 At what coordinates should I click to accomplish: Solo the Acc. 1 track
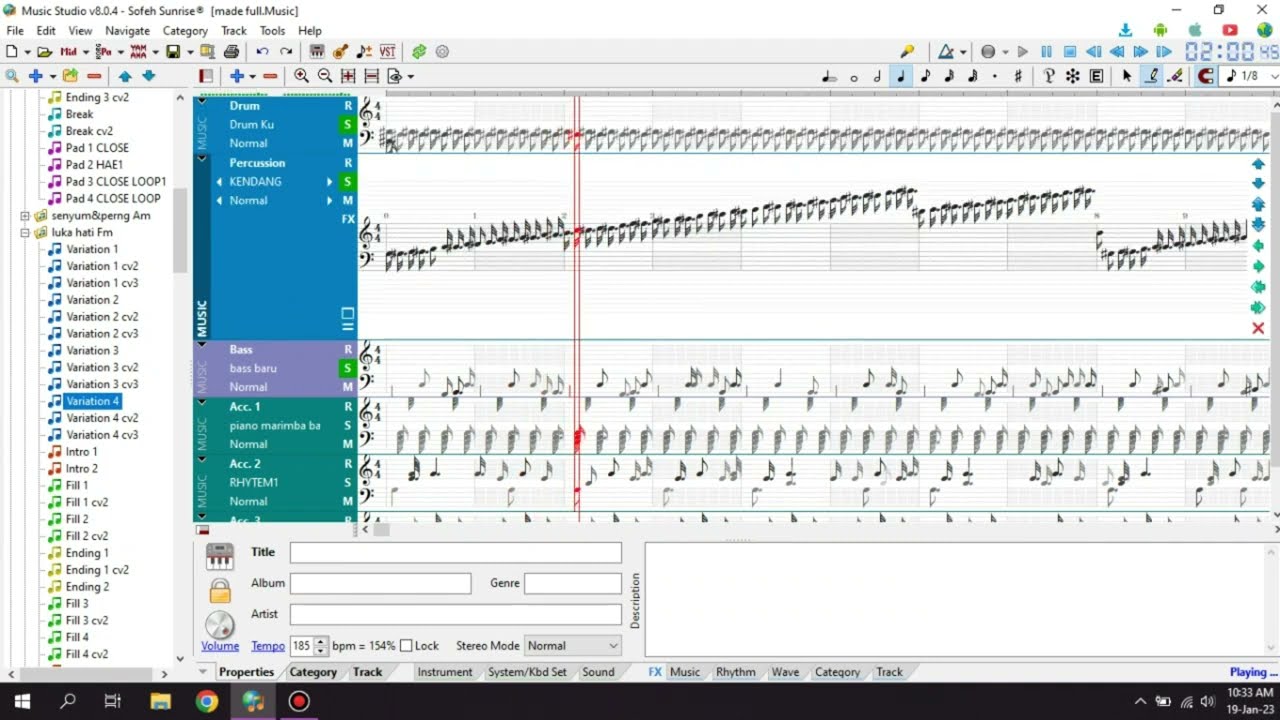click(348, 426)
